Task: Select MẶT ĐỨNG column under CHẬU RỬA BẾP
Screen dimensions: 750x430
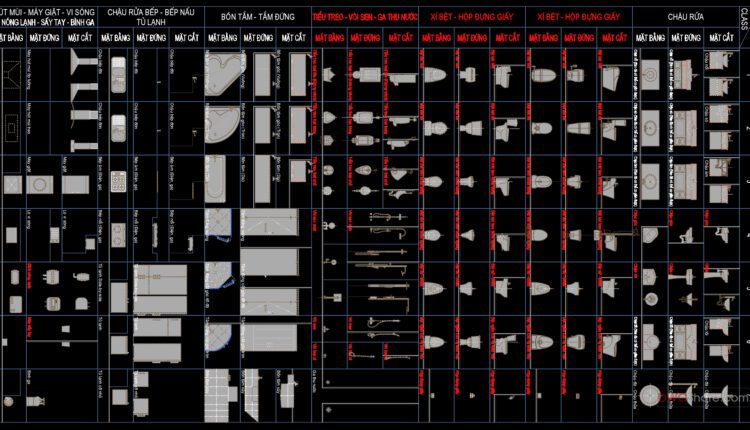Action: click(153, 38)
